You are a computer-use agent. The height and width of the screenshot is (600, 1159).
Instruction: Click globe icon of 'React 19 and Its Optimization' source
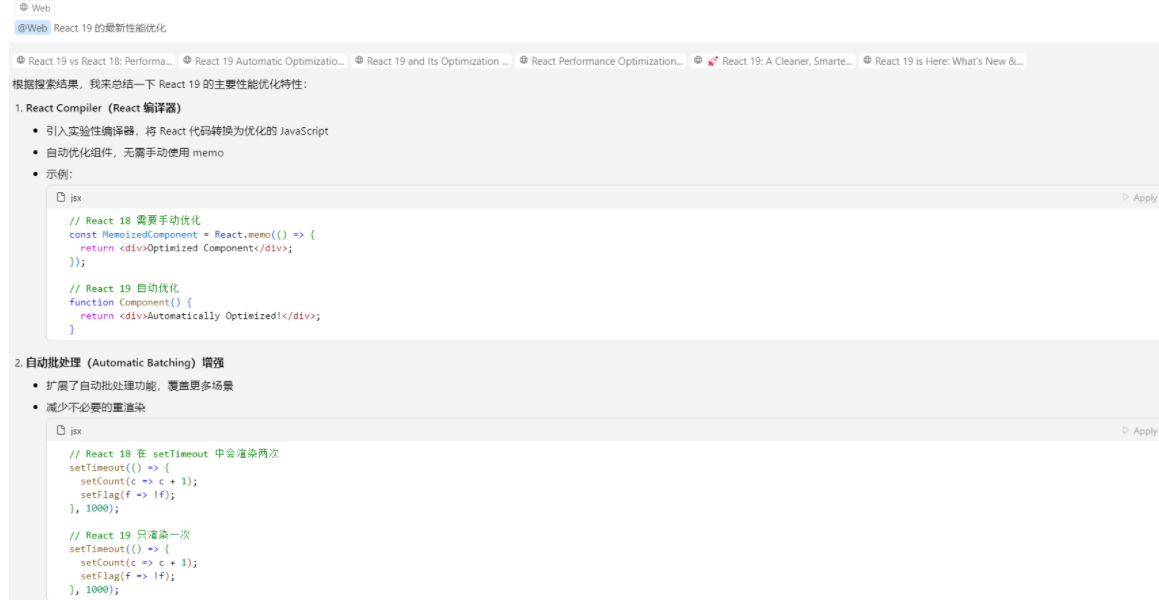358,61
